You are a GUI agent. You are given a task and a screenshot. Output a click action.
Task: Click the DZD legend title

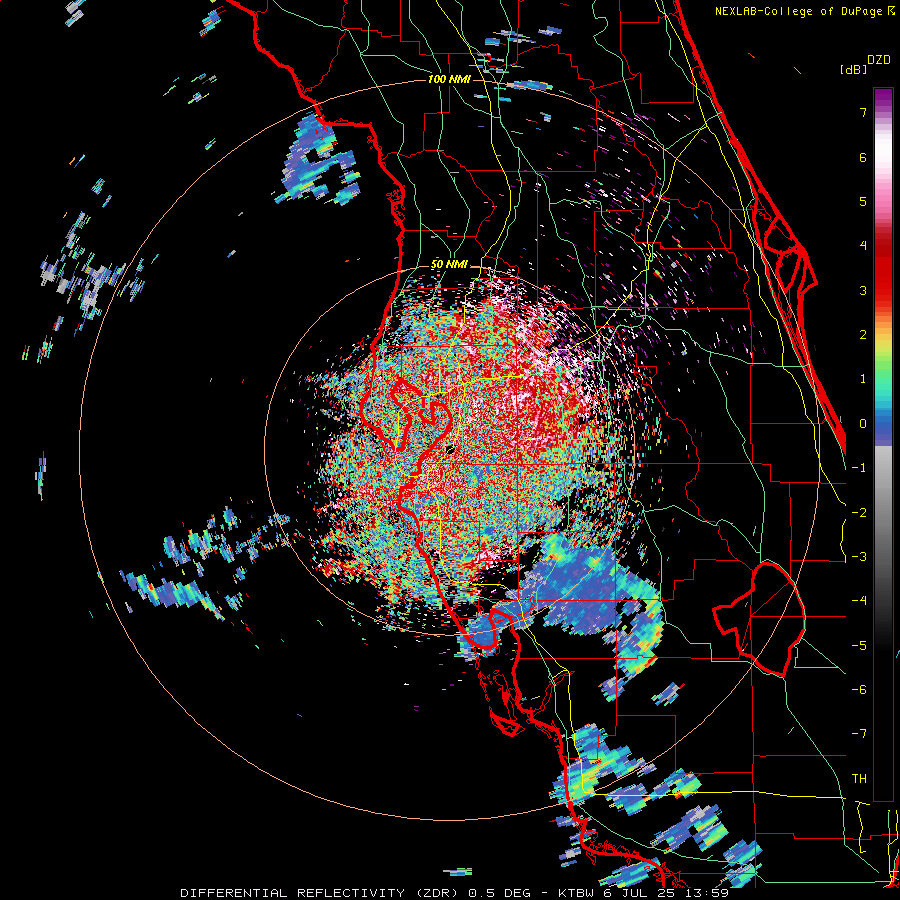879,60
